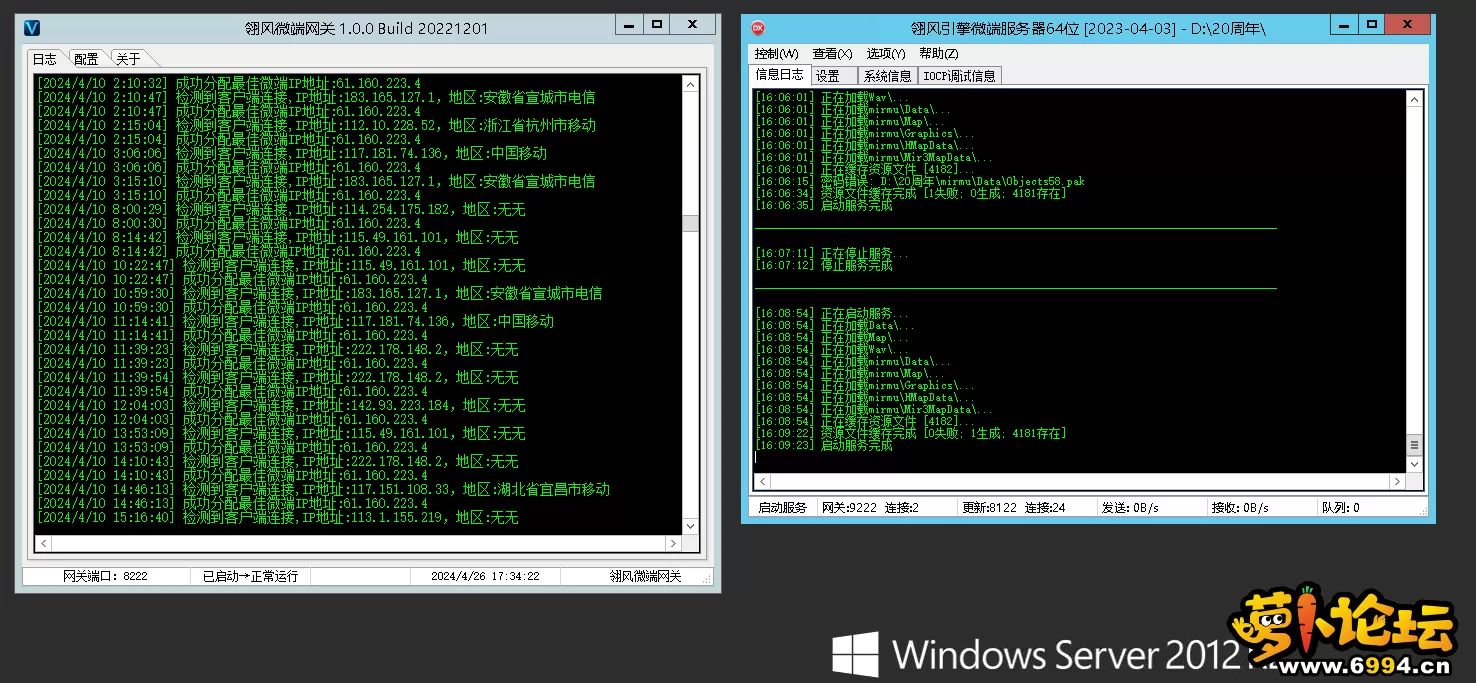Click log line with IP 142.93.223.184
Image resolution: width=1476 pixels, height=683 pixels.
pos(281,406)
